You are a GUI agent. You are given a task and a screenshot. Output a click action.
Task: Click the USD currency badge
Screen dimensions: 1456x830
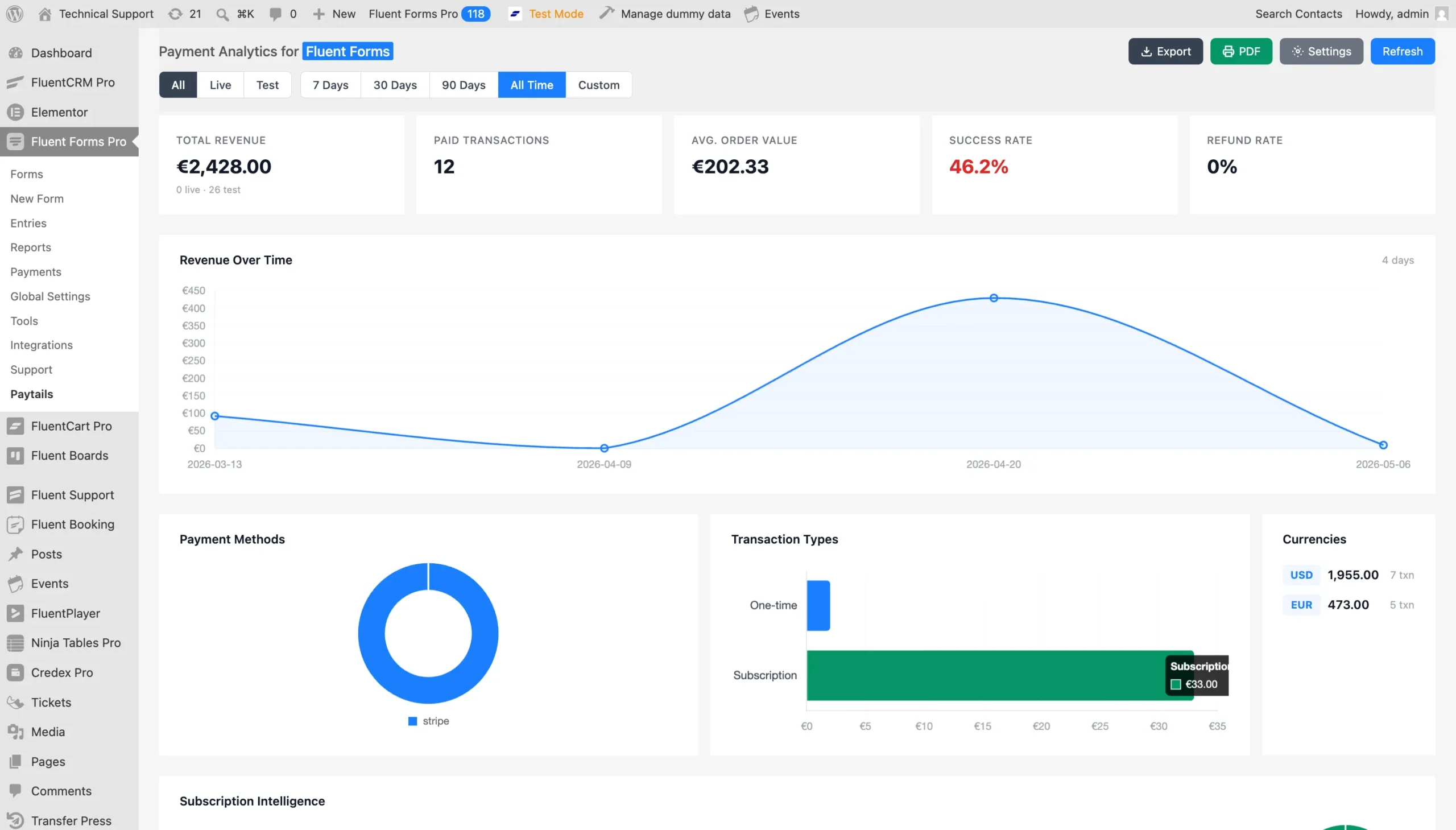(x=1301, y=575)
